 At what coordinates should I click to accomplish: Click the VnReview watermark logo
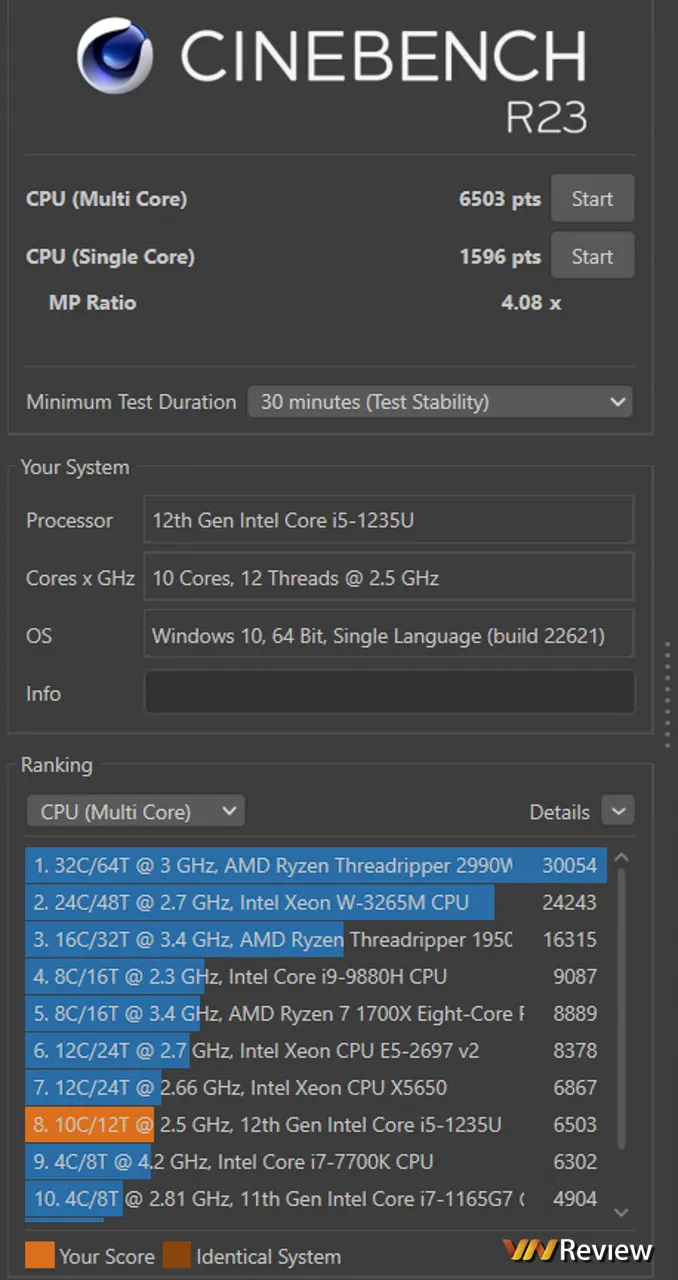point(577,1250)
